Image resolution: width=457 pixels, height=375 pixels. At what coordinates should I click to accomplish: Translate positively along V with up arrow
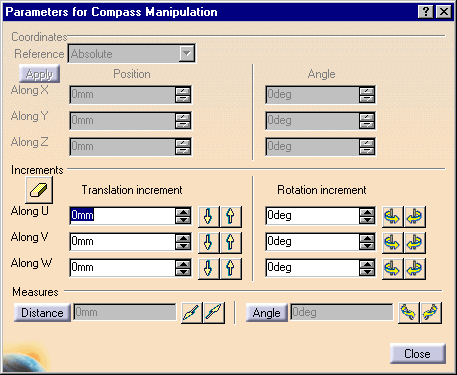231,243
